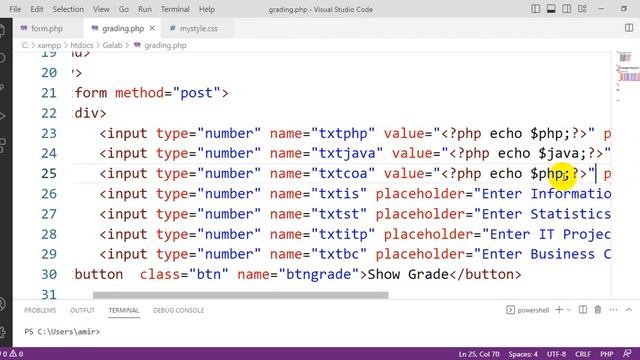
Task: Close the grading.php tab
Action: (152, 28)
